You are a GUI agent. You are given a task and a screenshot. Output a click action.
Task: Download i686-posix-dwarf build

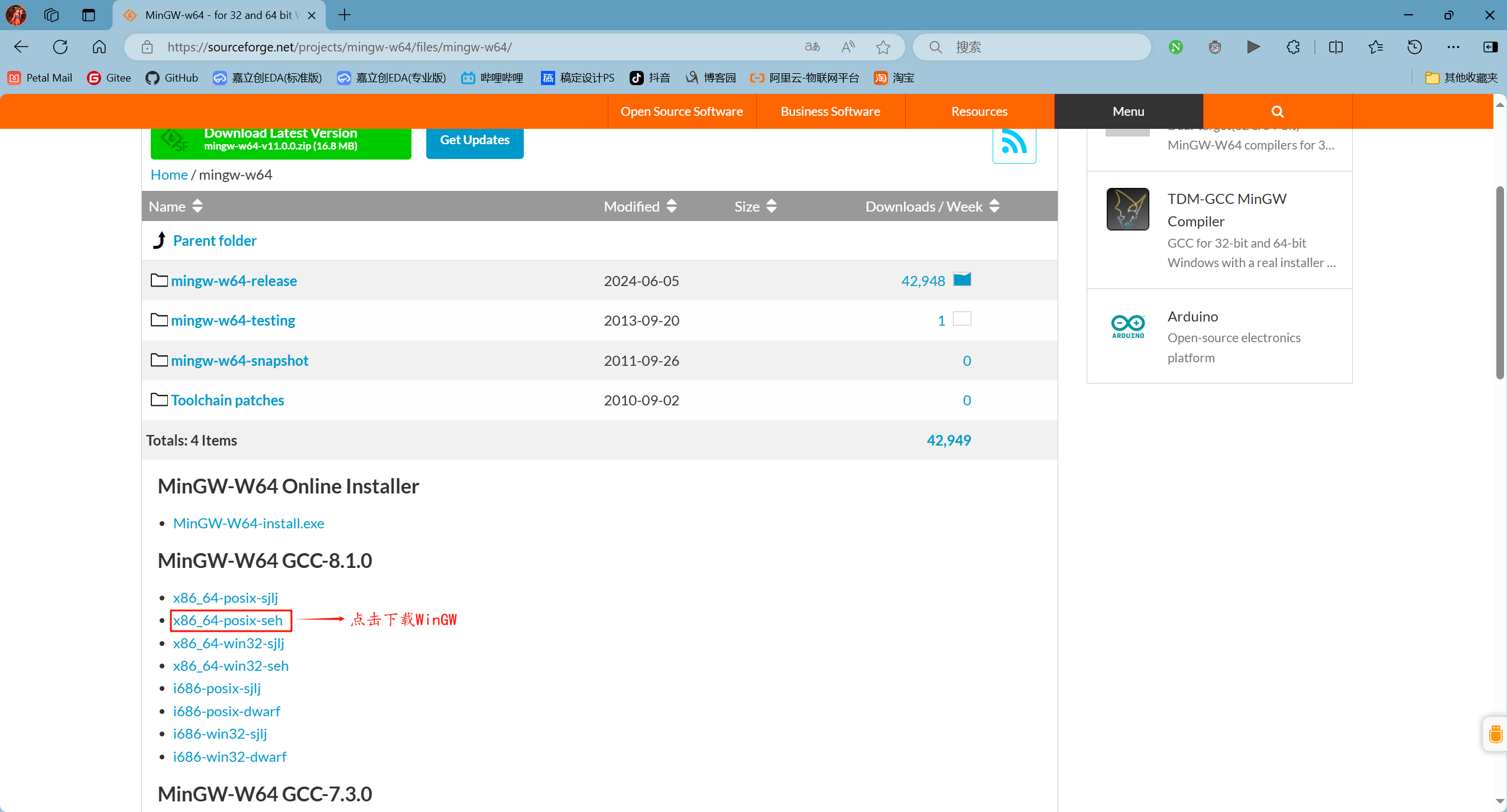[226, 712]
